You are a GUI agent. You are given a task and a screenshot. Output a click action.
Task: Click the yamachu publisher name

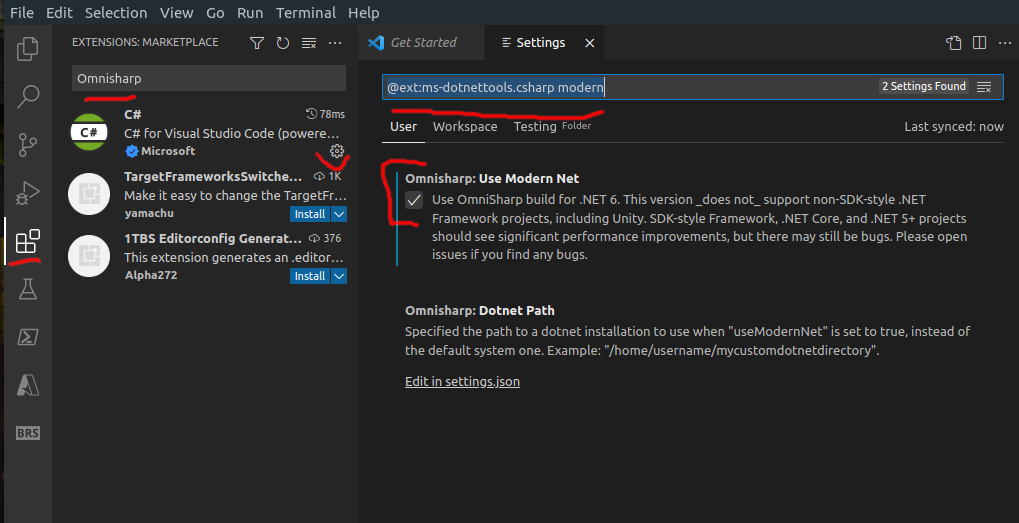click(149, 214)
